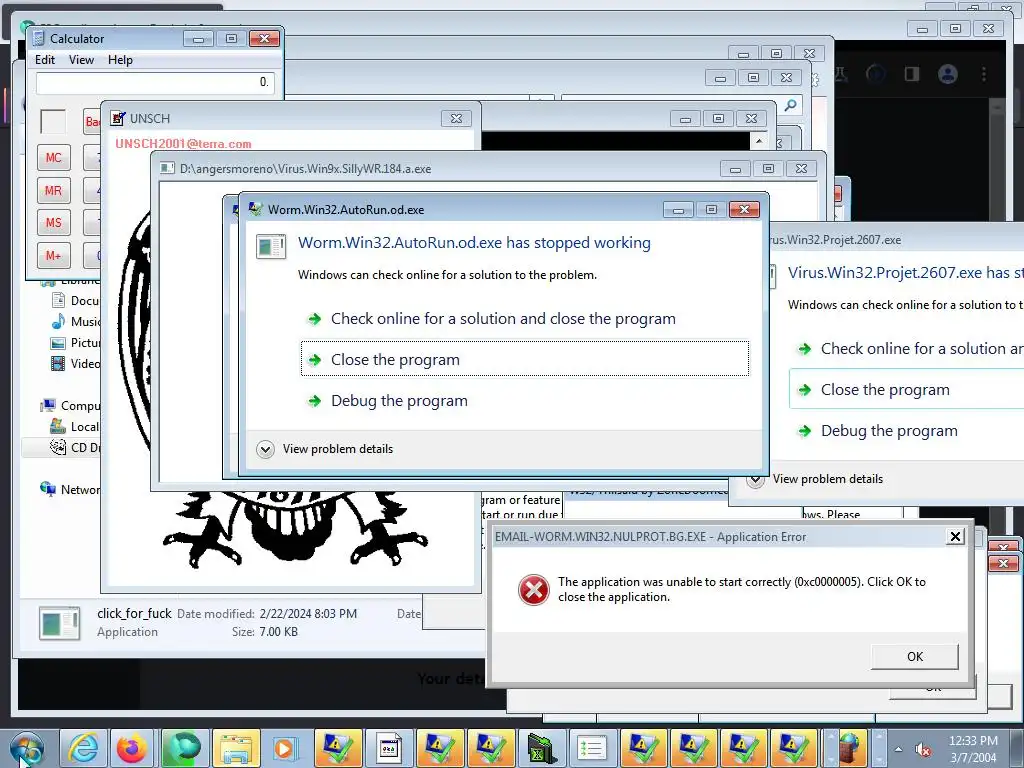Open the checklist taskbar icon

592,748
